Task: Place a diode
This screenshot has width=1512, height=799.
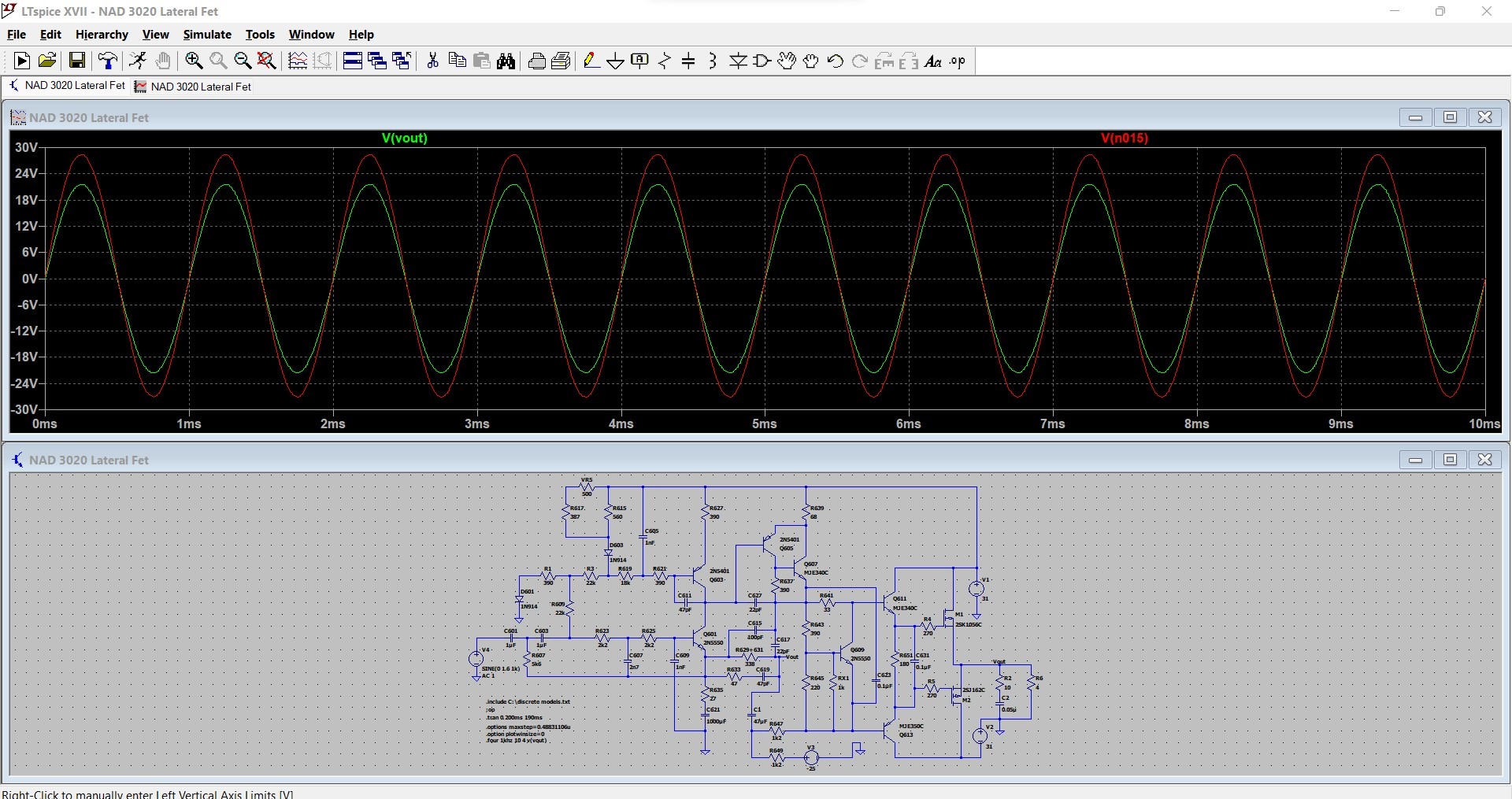Action: 738,61
